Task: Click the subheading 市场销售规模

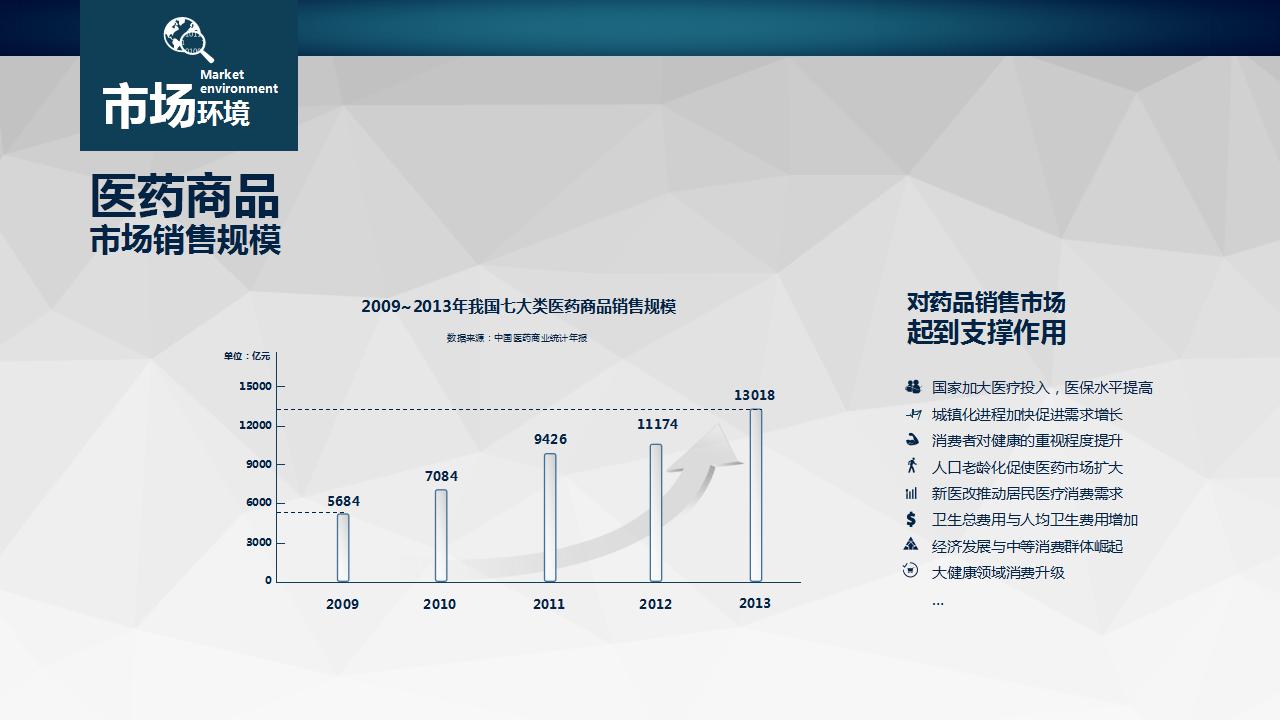Action: [186, 241]
